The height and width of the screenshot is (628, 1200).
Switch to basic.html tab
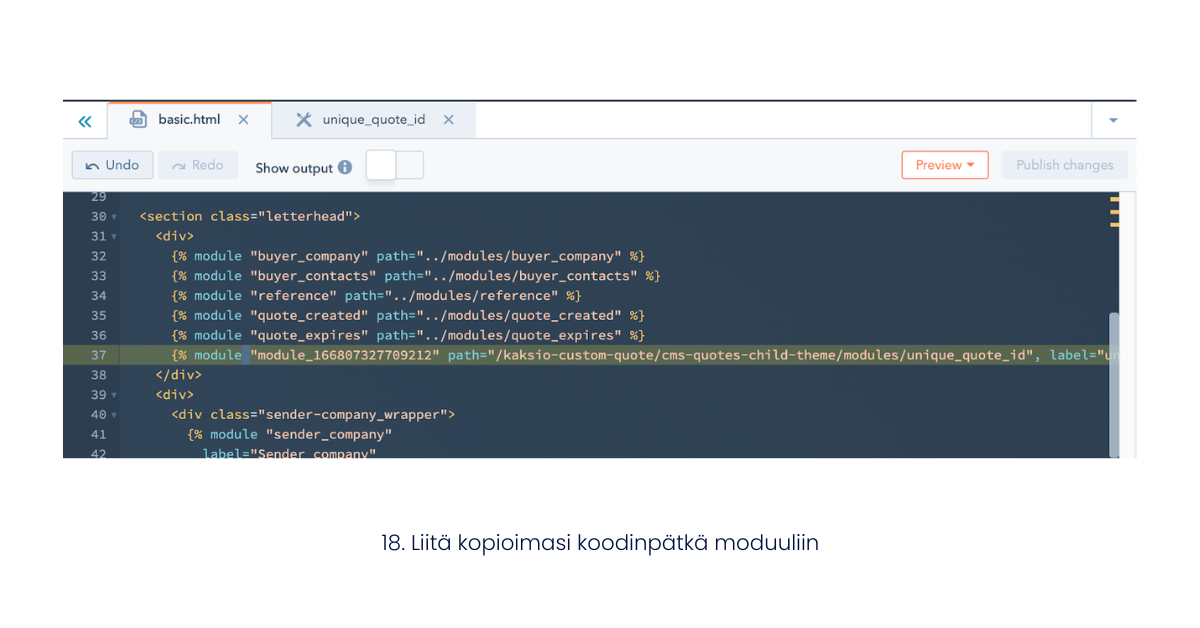point(189,120)
